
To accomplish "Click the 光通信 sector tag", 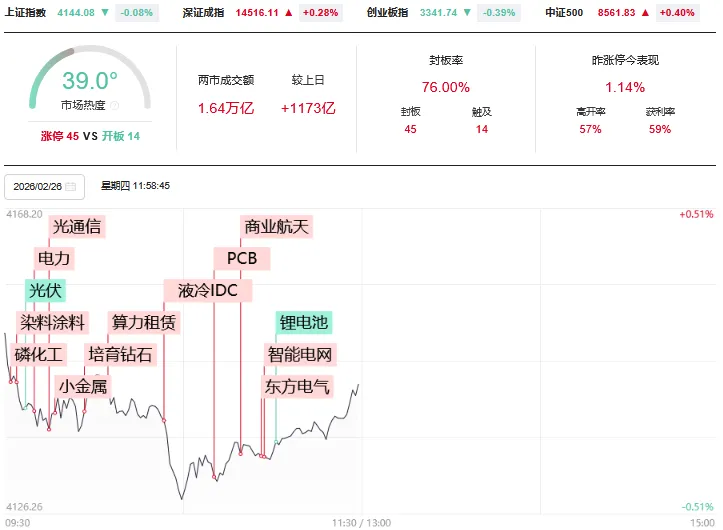I will click(x=77, y=227).
